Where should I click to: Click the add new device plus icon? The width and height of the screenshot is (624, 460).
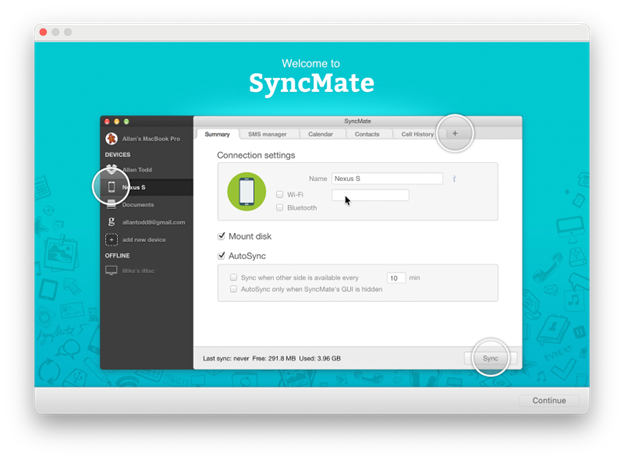click(111, 240)
